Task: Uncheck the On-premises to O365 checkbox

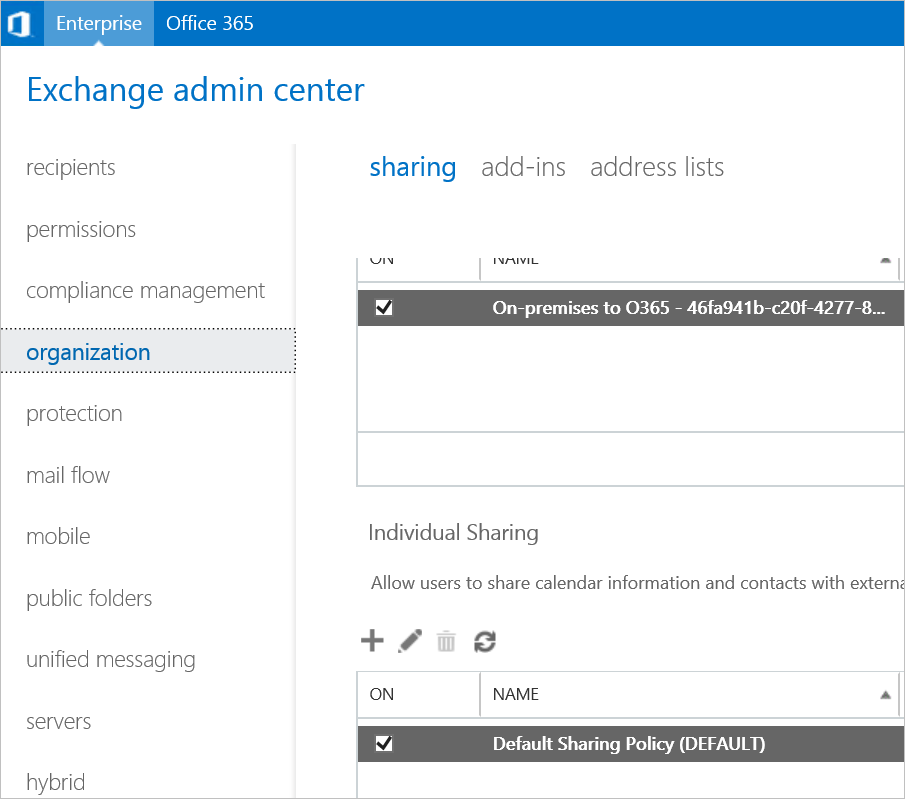Action: 384,307
